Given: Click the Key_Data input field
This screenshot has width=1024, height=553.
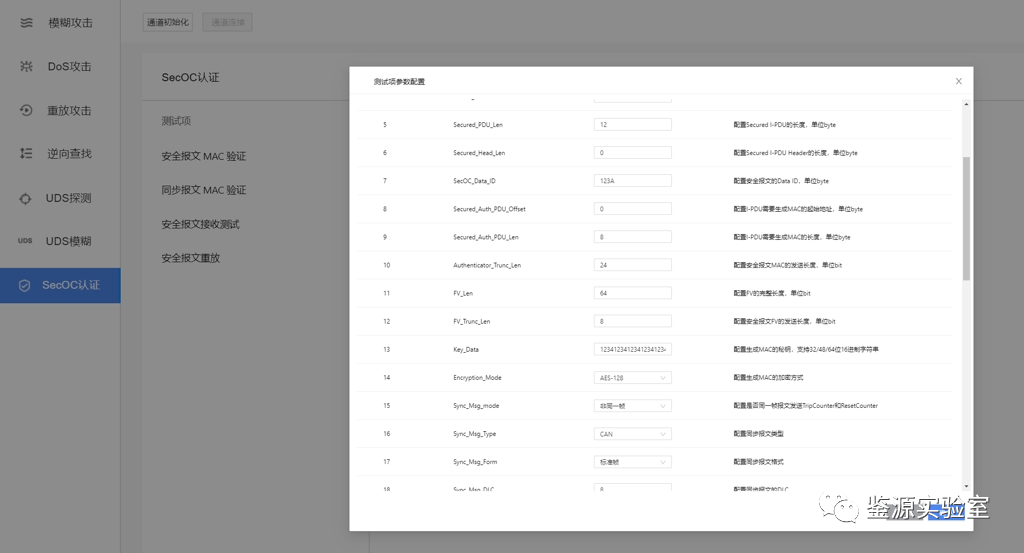Looking at the screenshot, I should click(x=632, y=349).
